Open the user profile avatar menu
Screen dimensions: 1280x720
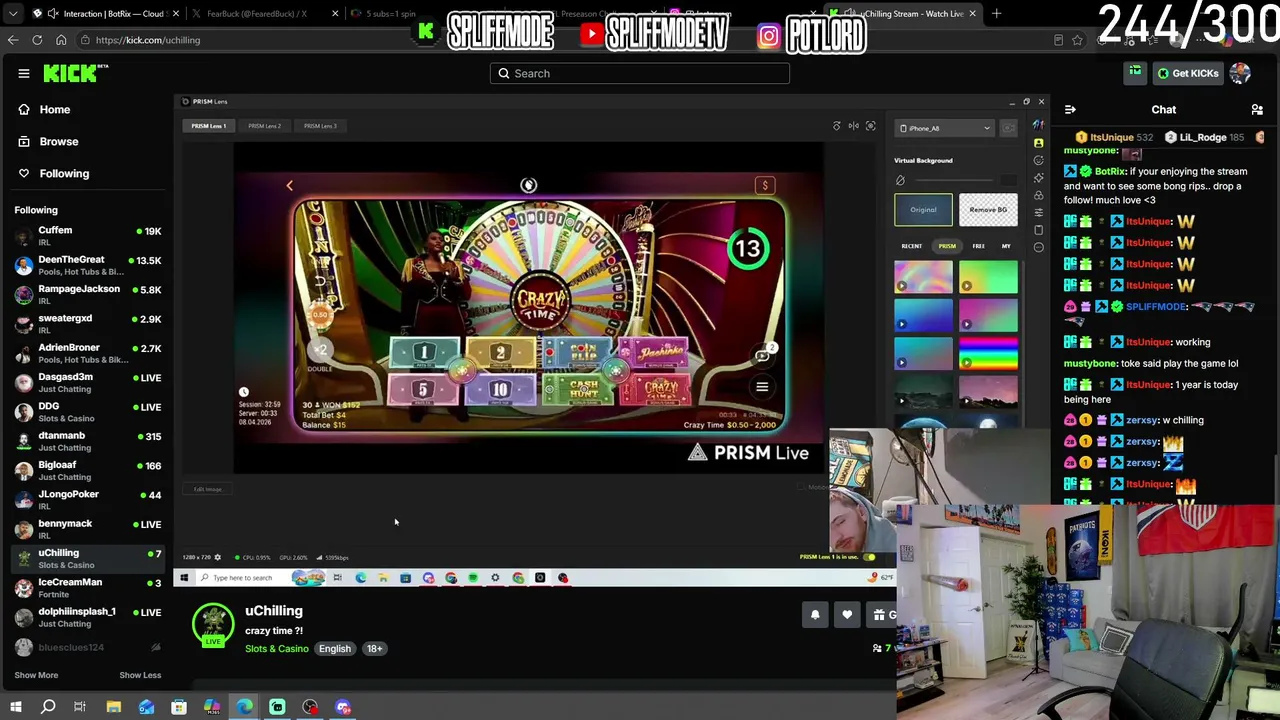1240,73
